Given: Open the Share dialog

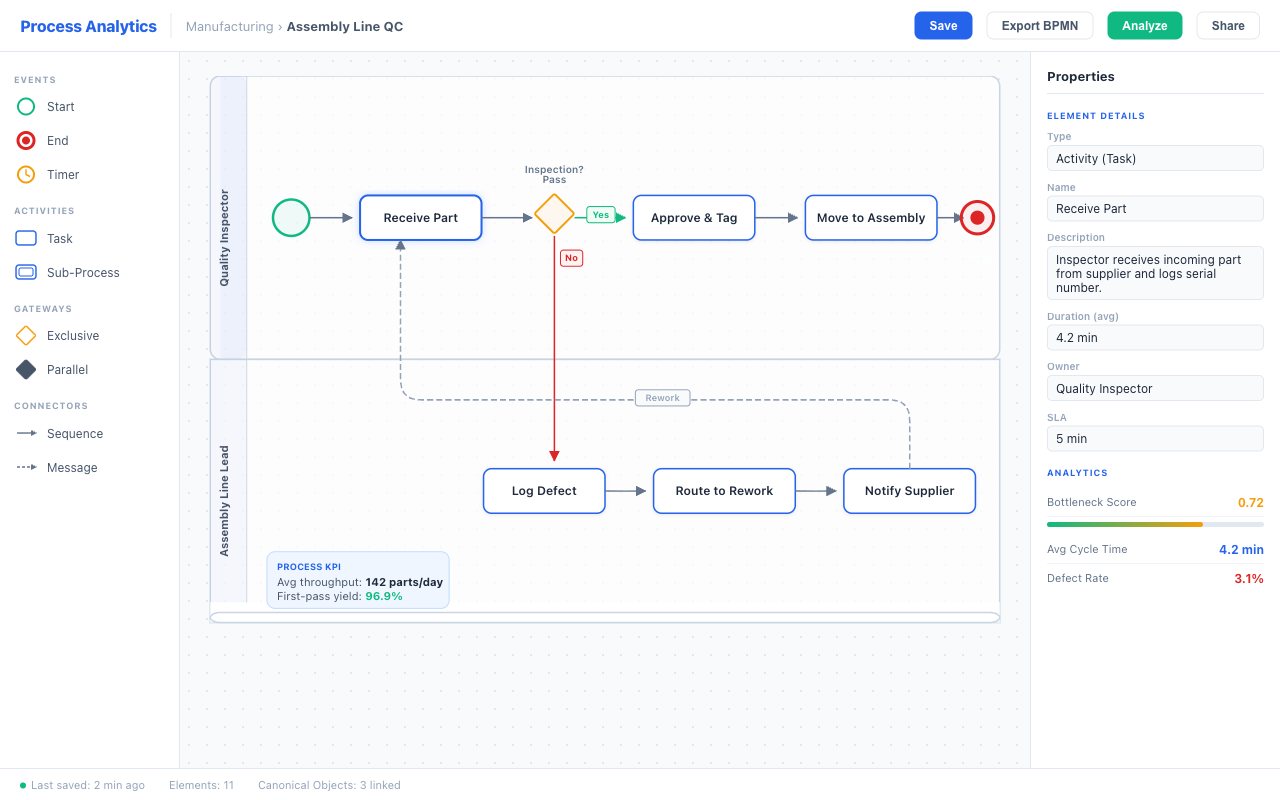Looking at the screenshot, I should [1228, 25].
